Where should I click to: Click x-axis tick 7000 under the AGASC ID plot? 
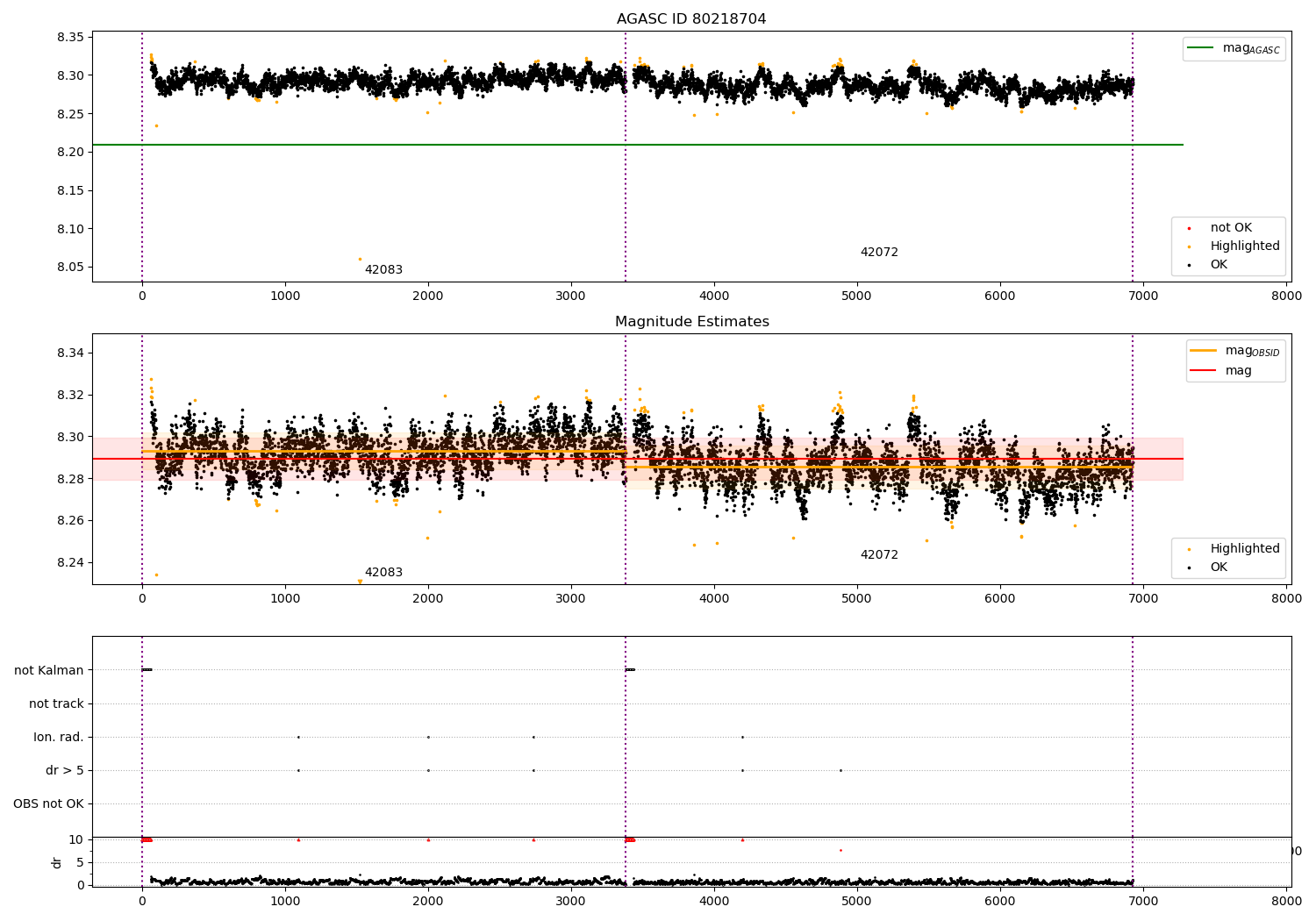pos(1143,296)
